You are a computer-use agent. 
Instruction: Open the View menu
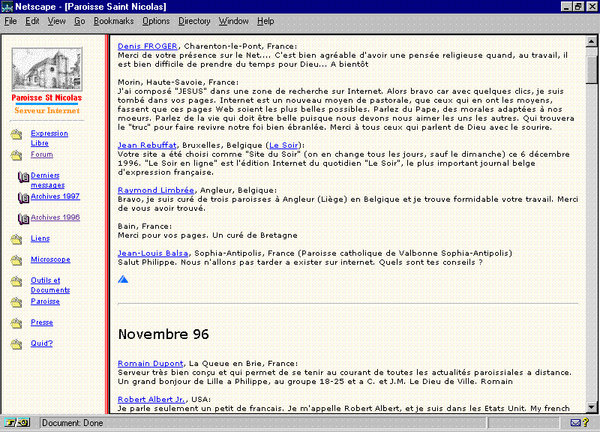(57, 21)
